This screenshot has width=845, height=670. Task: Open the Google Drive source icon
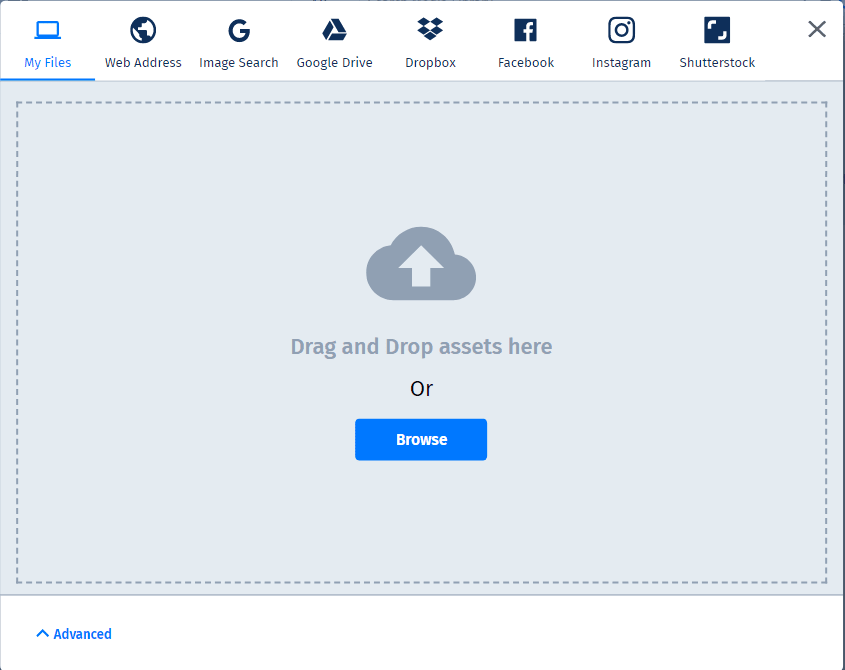tap(334, 30)
